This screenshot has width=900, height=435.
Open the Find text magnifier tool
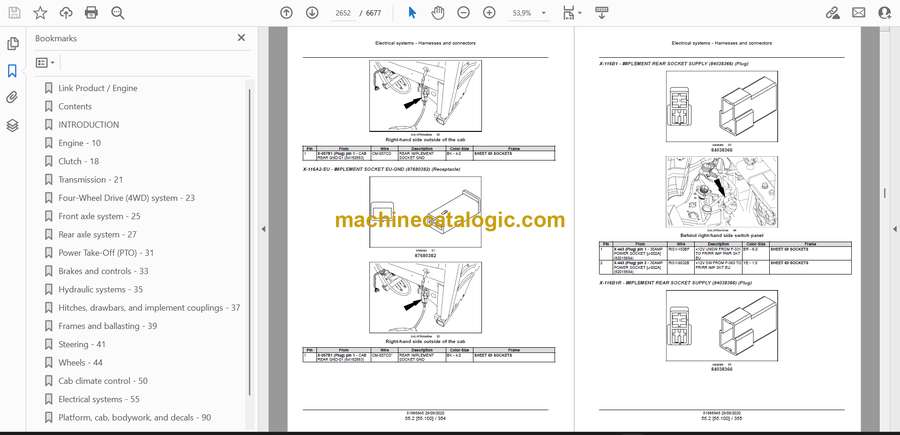pyautogui.click(x=118, y=13)
